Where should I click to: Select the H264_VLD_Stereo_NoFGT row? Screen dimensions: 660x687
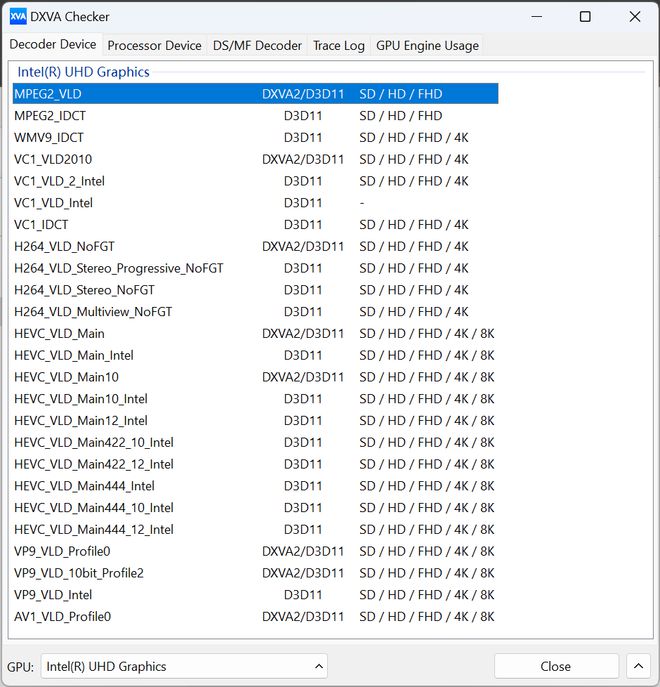coord(255,290)
